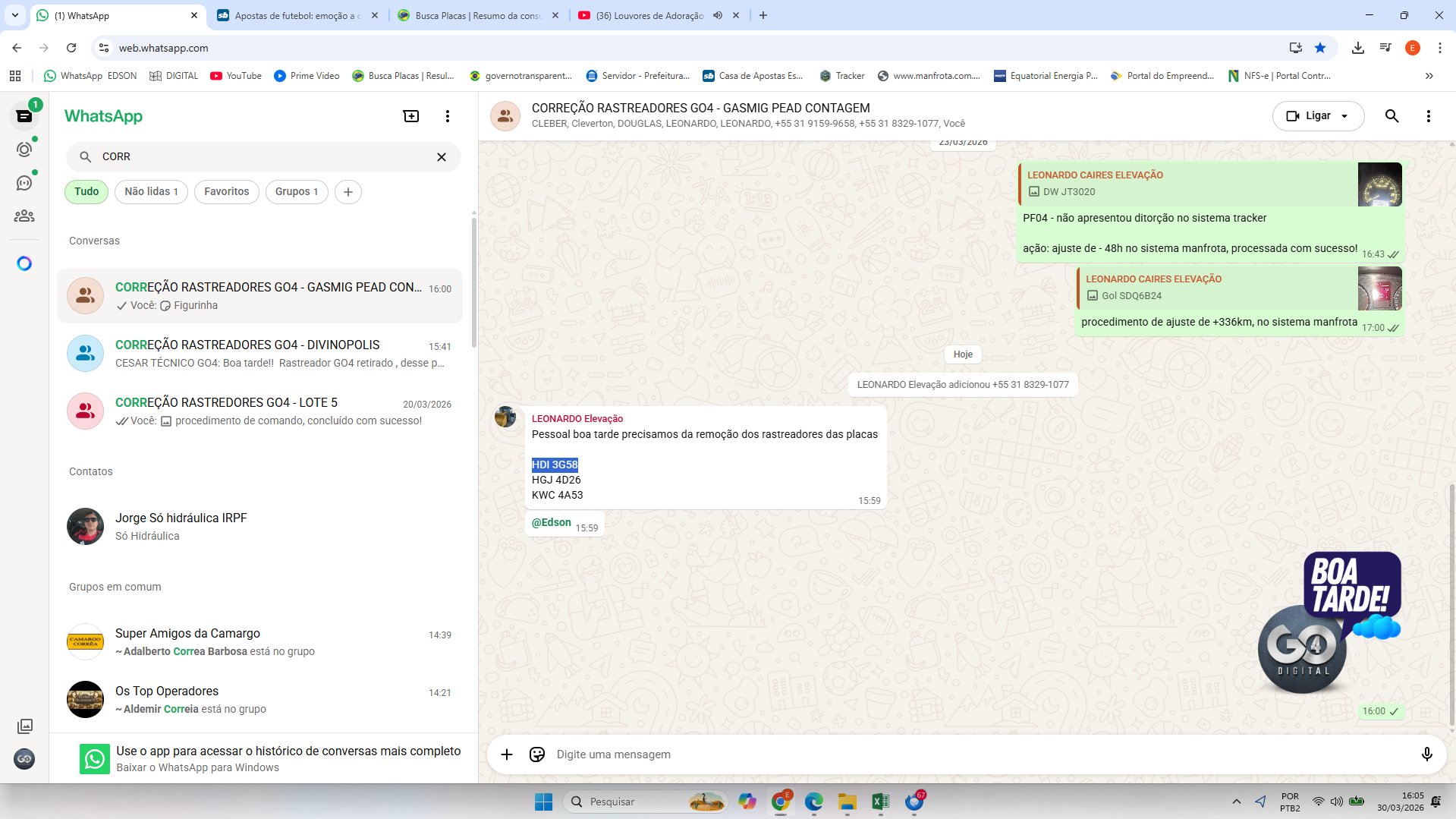Clear the CORR search text

(x=442, y=157)
